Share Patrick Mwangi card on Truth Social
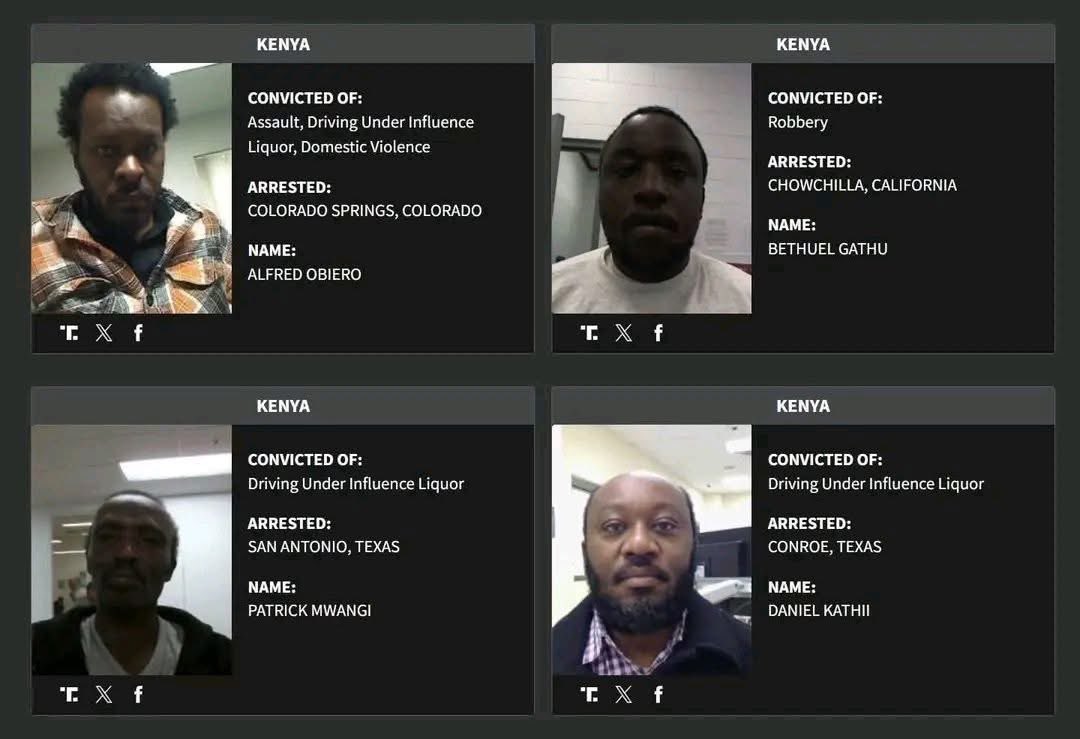Viewport: 1080px width, 739px height. [69, 694]
